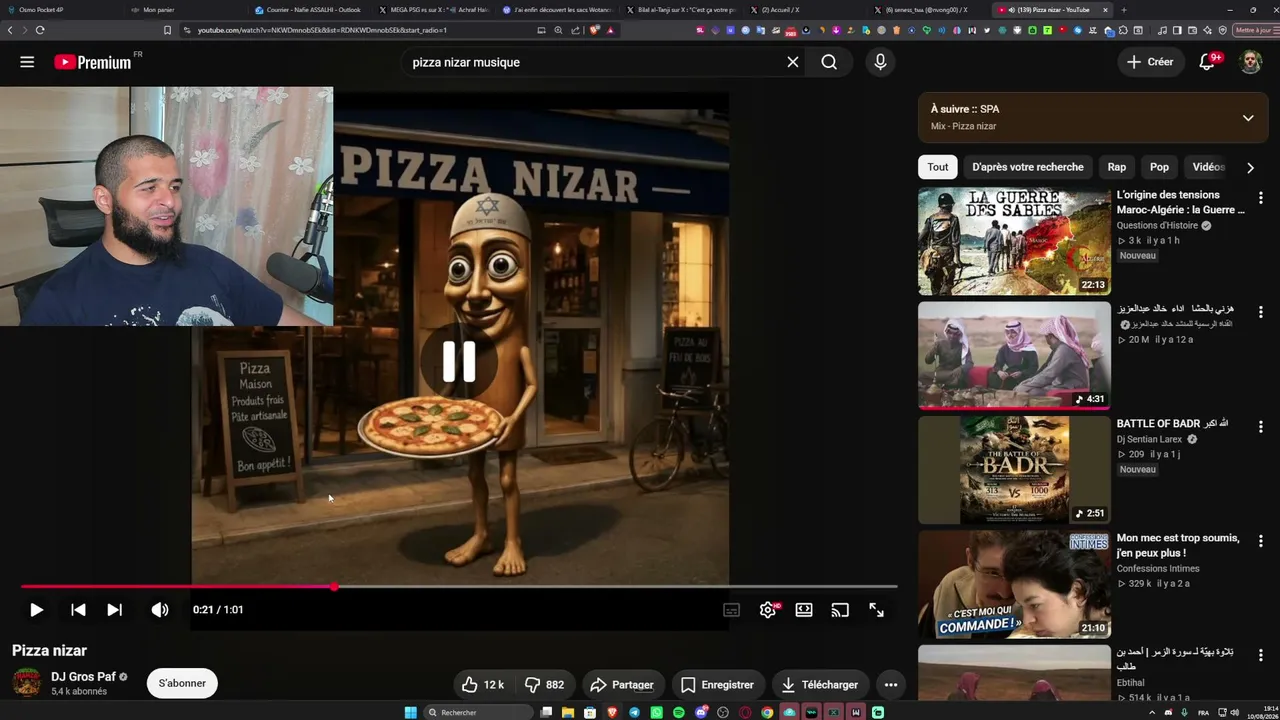
Task: Download the video with Télécharger
Action: coord(819,685)
